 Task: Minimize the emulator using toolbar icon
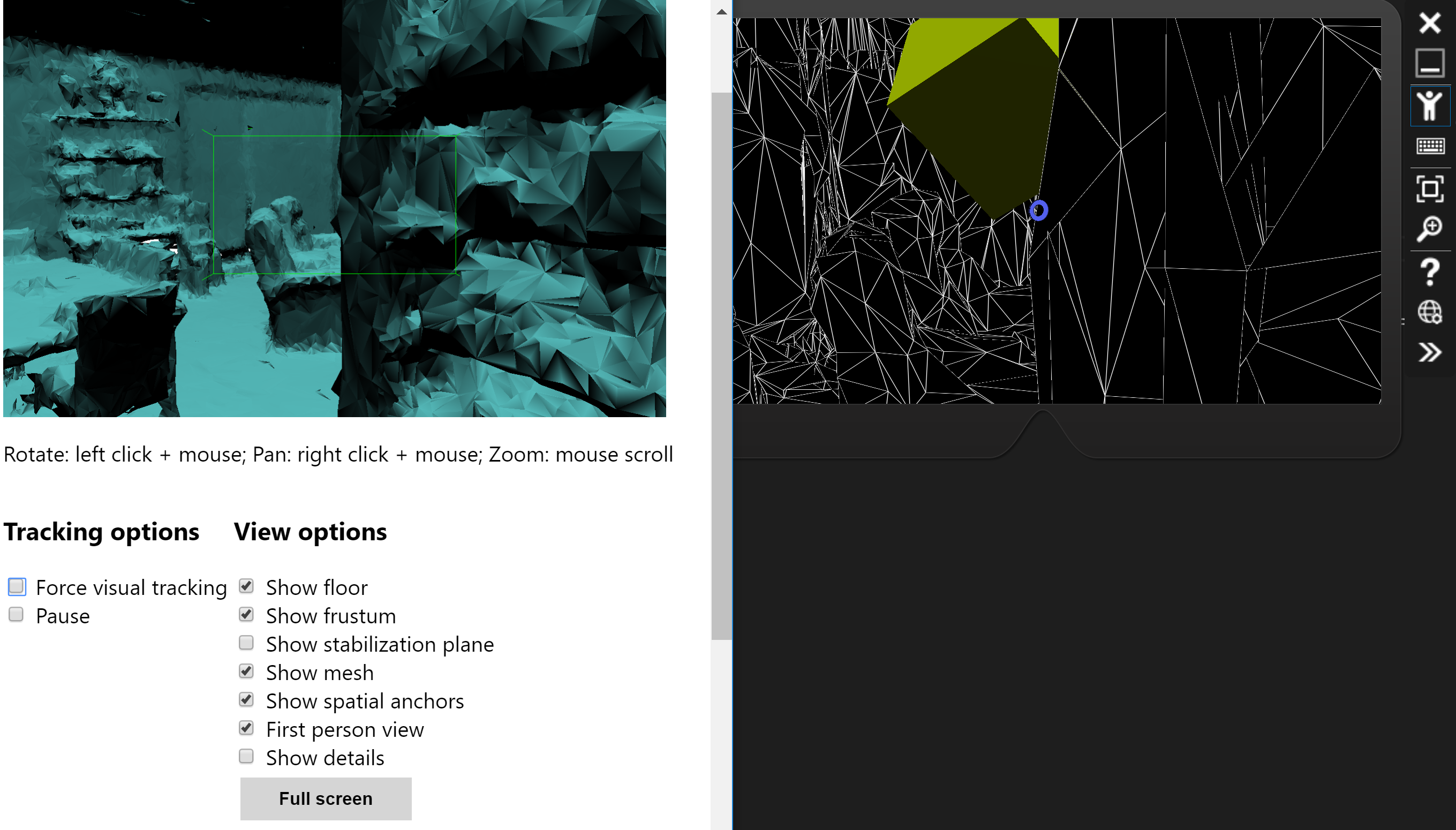tap(1430, 63)
